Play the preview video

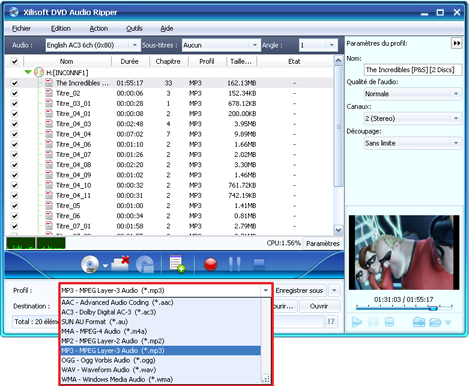pyautogui.click(x=357, y=322)
